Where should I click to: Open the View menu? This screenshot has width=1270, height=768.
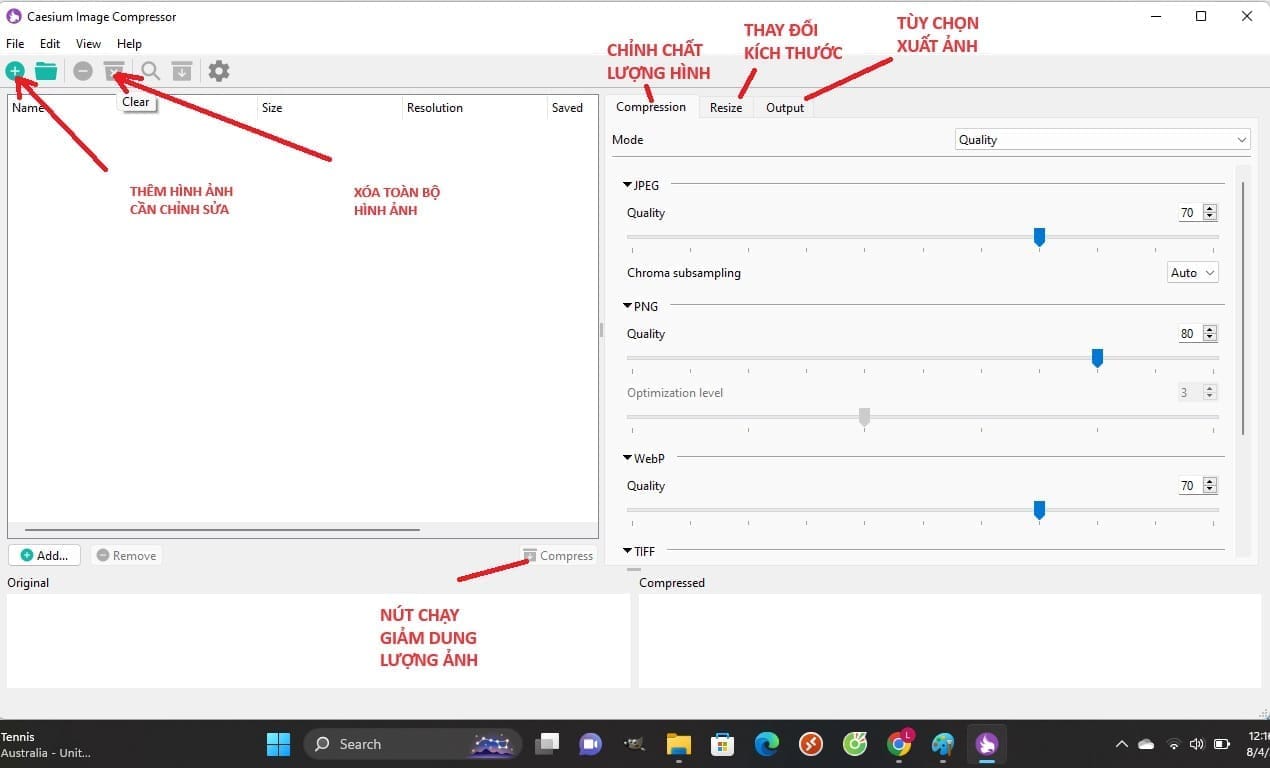coord(88,44)
